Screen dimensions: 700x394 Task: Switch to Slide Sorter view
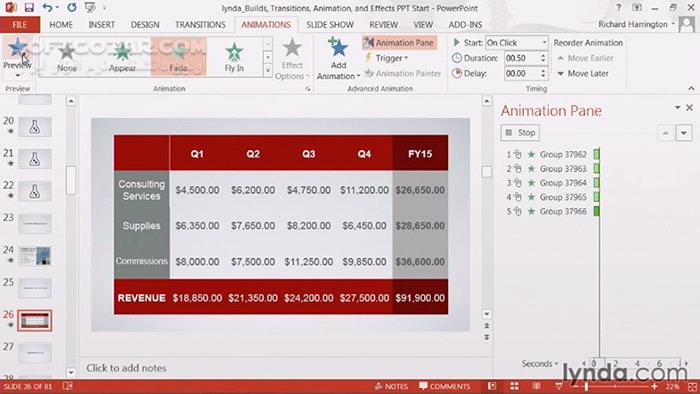point(514,386)
